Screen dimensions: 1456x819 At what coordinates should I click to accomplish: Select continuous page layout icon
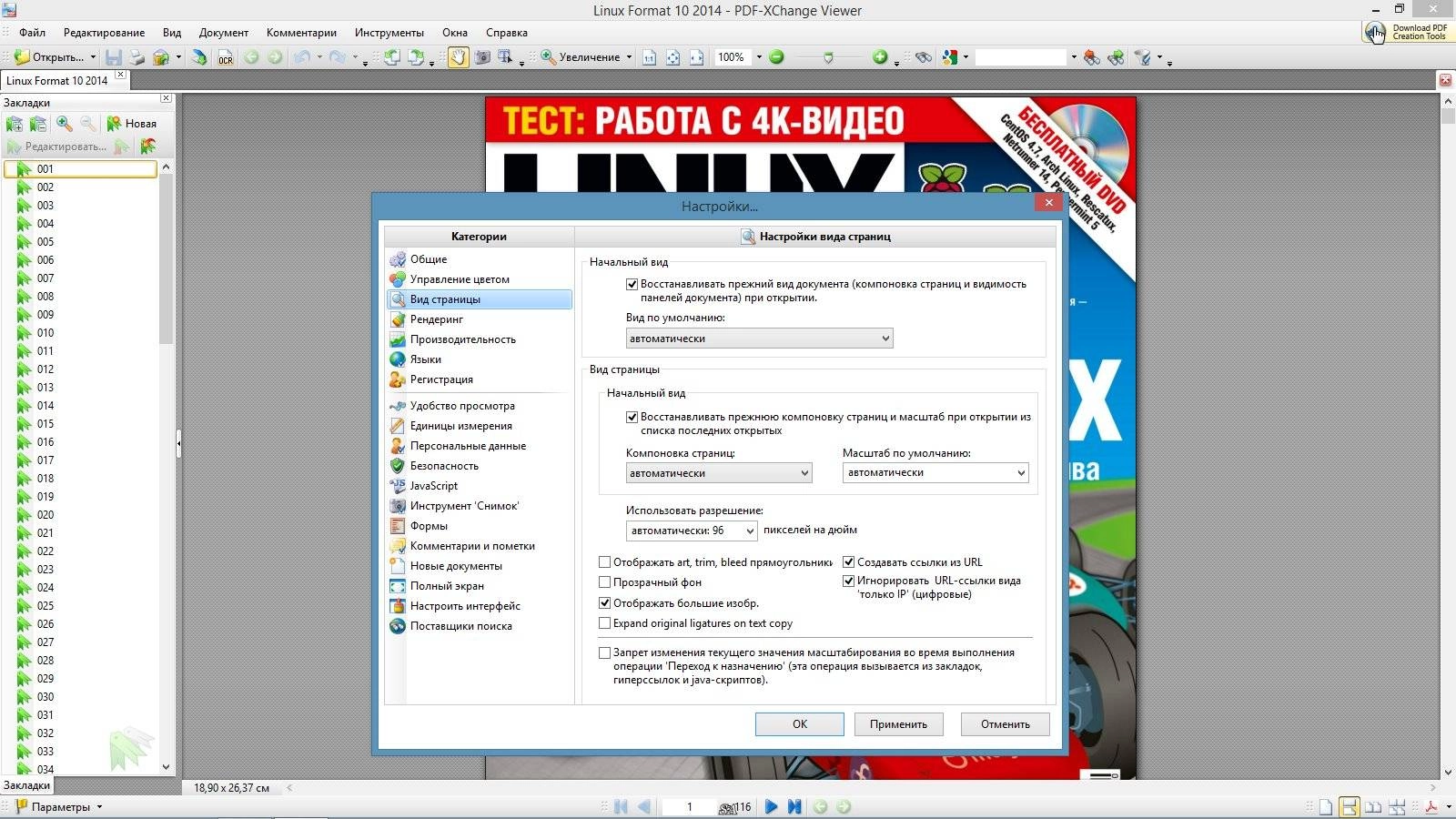coord(1350,807)
